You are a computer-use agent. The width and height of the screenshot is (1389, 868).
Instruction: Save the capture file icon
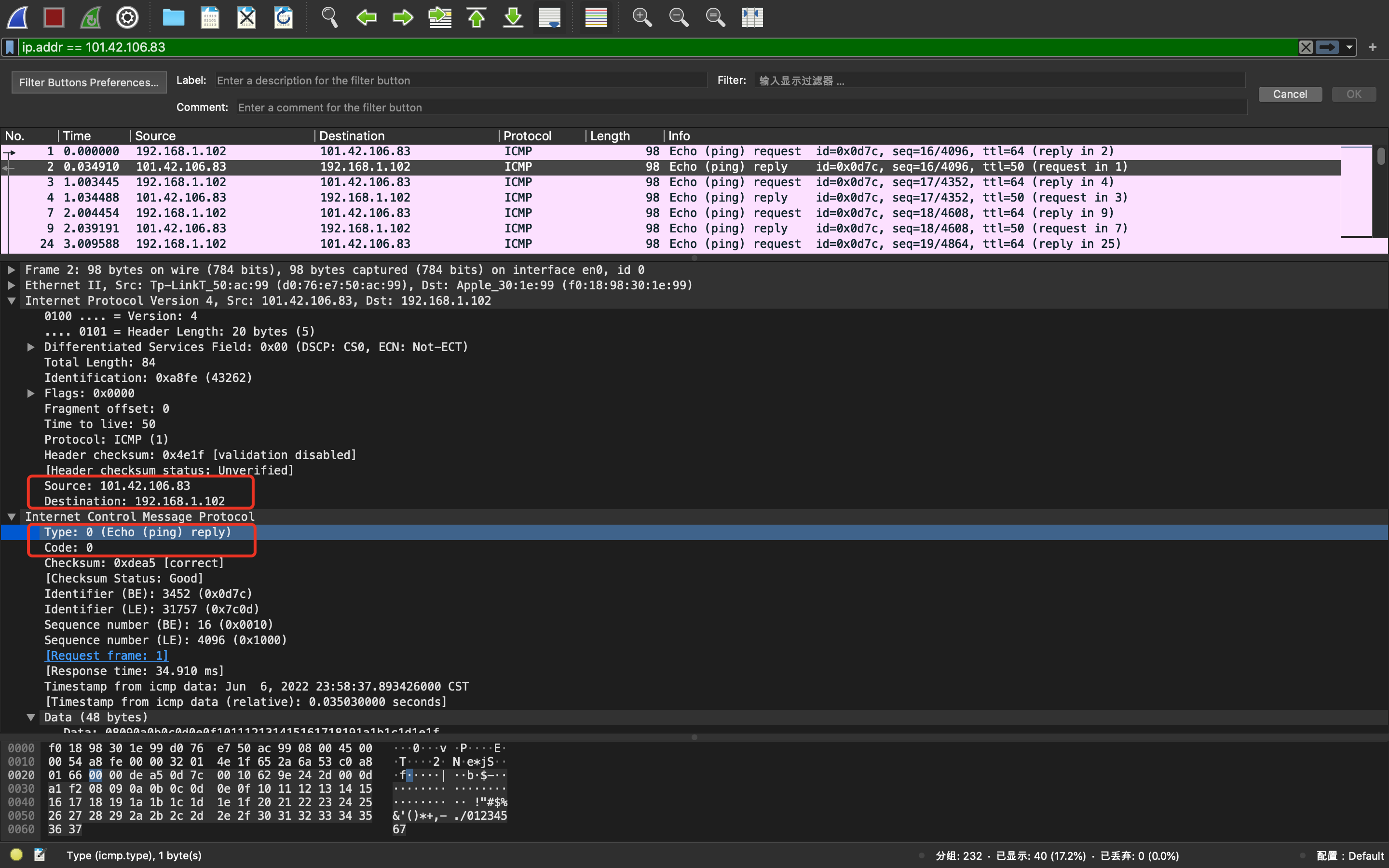coord(210,18)
